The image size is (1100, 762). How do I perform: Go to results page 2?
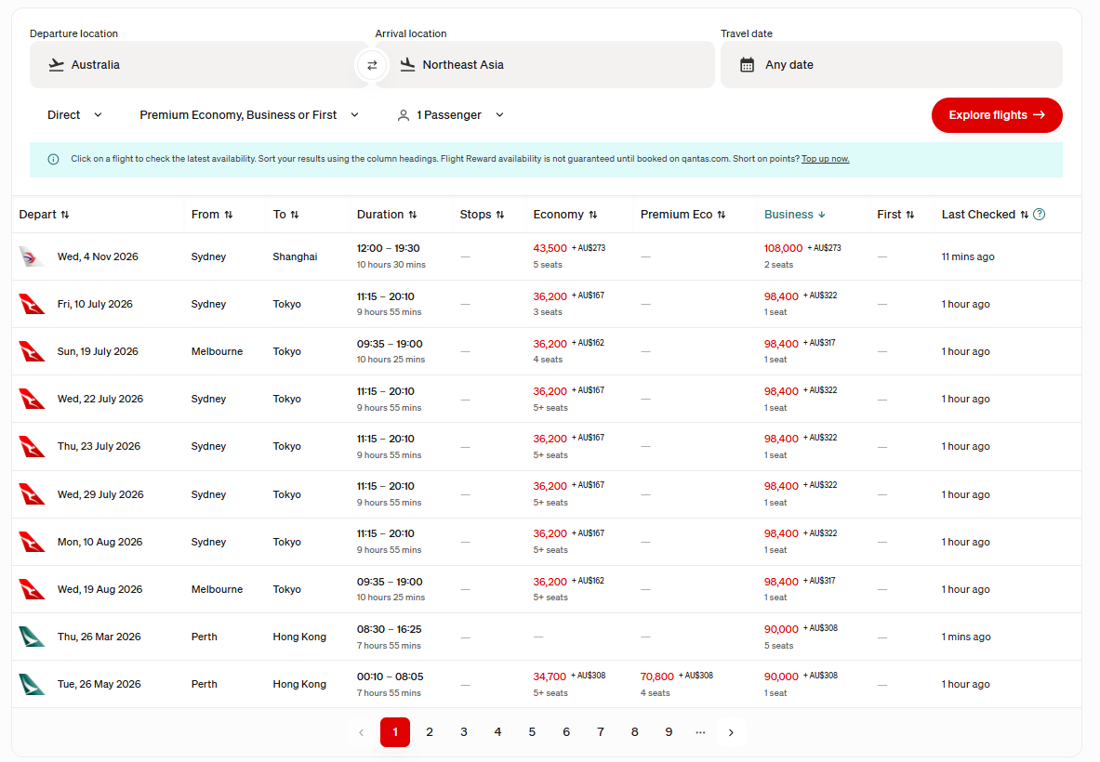click(x=430, y=732)
